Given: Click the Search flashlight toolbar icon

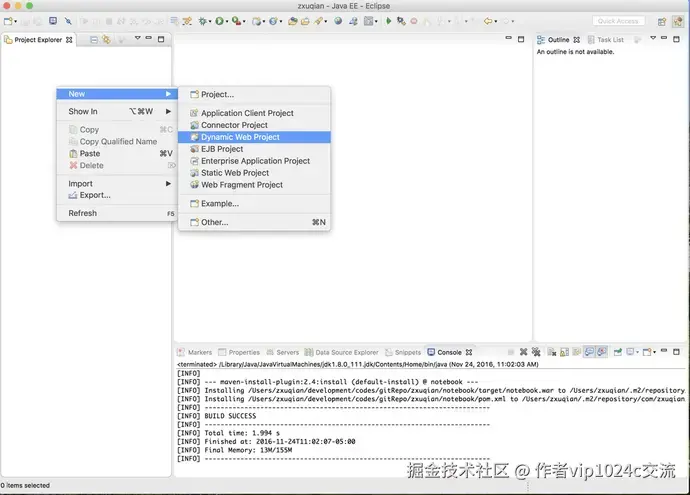Looking at the screenshot, I should pyautogui.click(x=318, y=21).
